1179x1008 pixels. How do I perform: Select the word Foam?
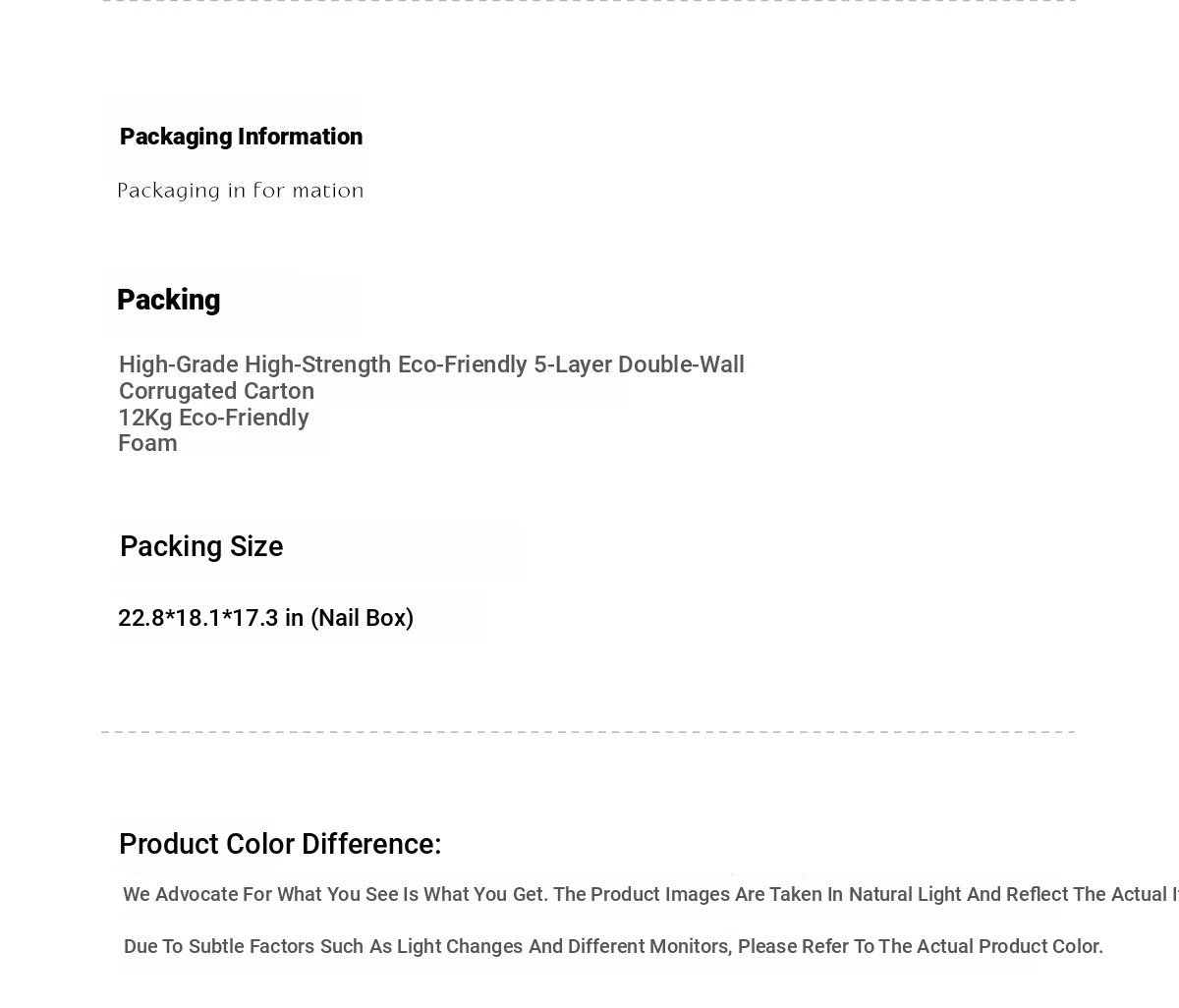coord(147,443)
